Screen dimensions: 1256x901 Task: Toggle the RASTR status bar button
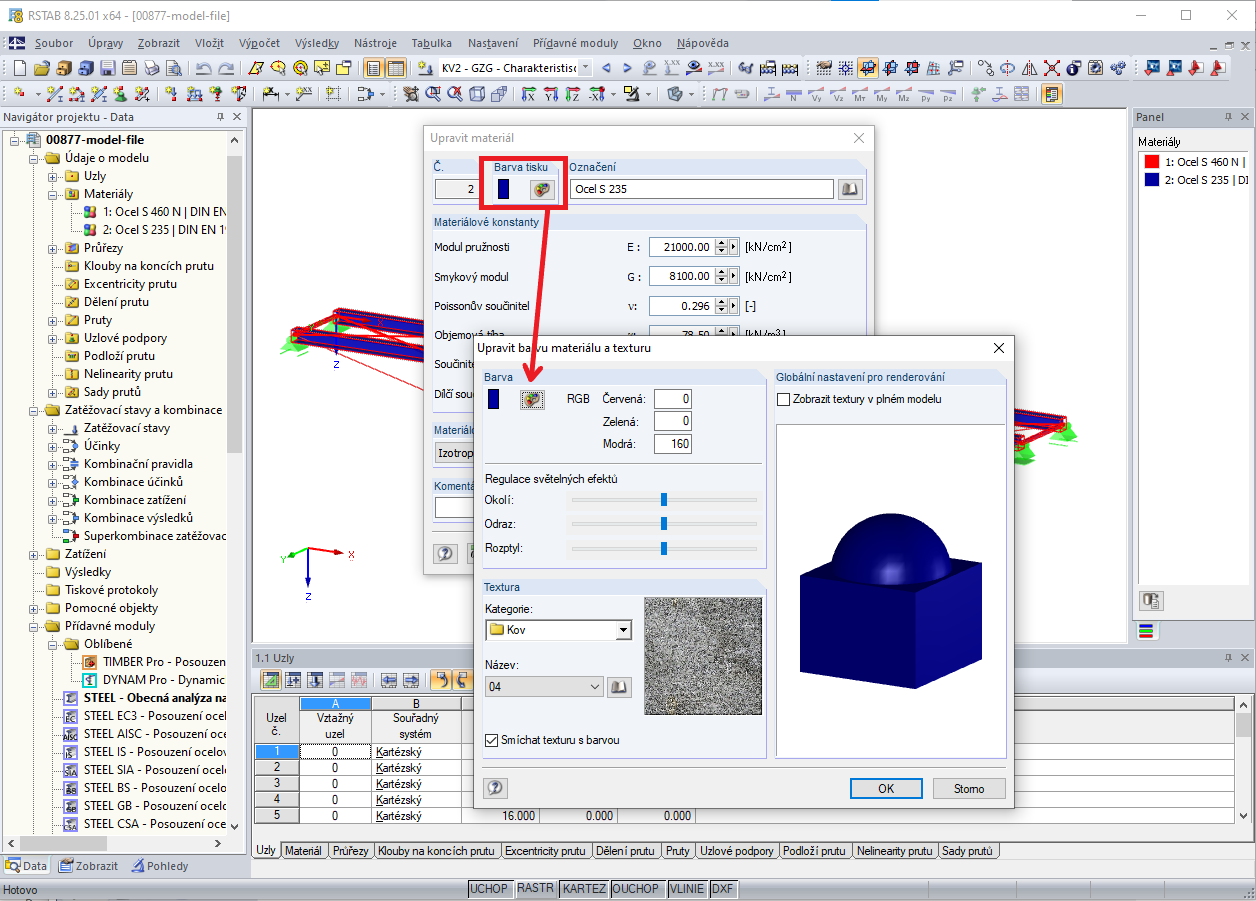coord(535,889)
